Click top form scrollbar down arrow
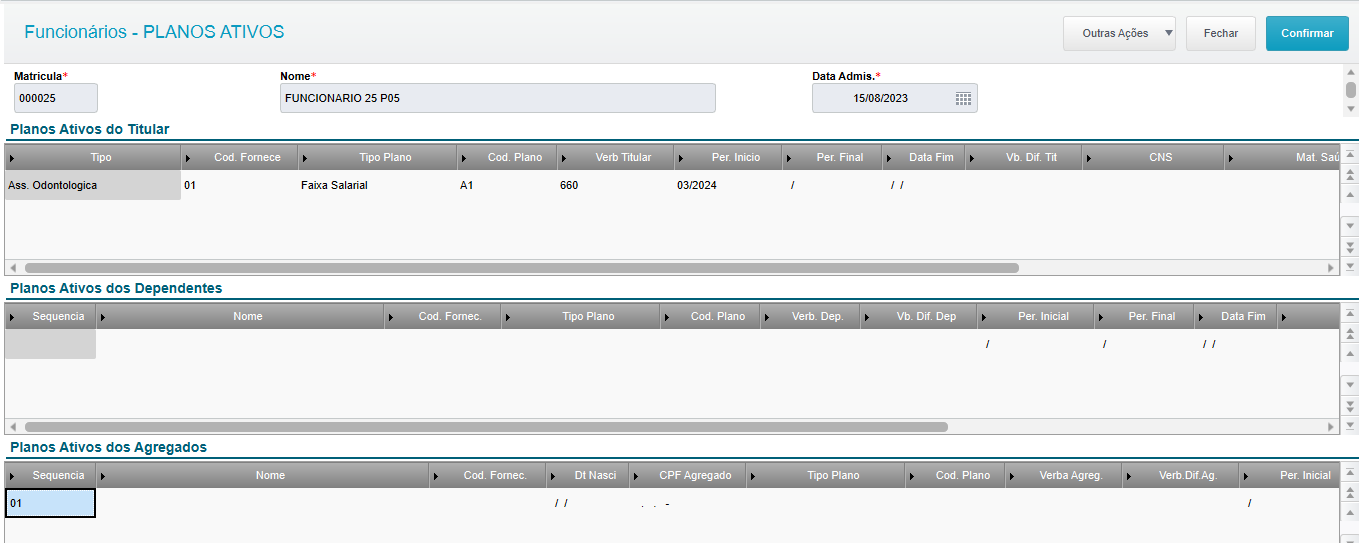The height and width of the screenshot is (543, 1359). click(1350, 108)
